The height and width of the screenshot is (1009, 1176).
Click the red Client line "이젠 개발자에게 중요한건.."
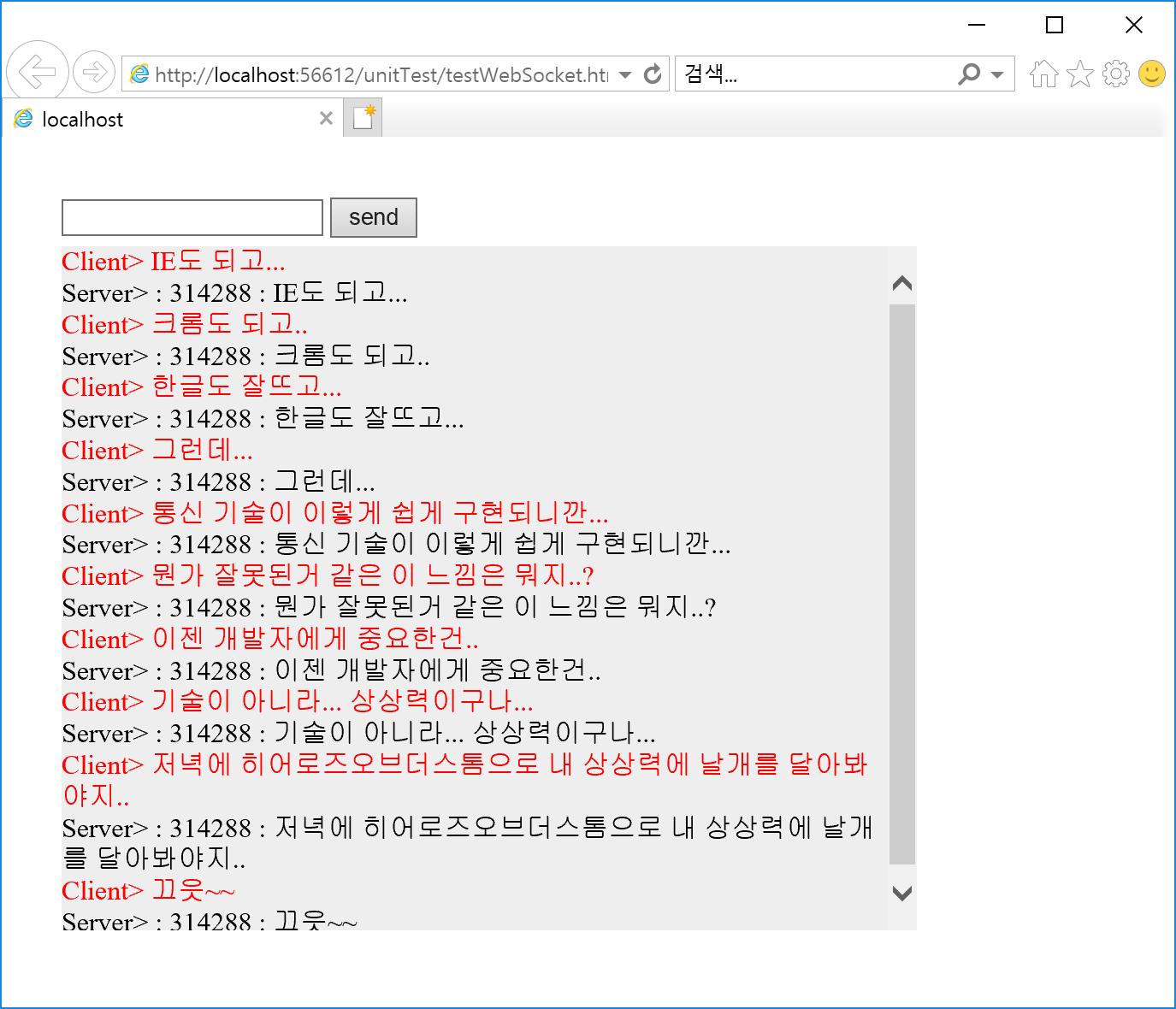tap(270, 640)
